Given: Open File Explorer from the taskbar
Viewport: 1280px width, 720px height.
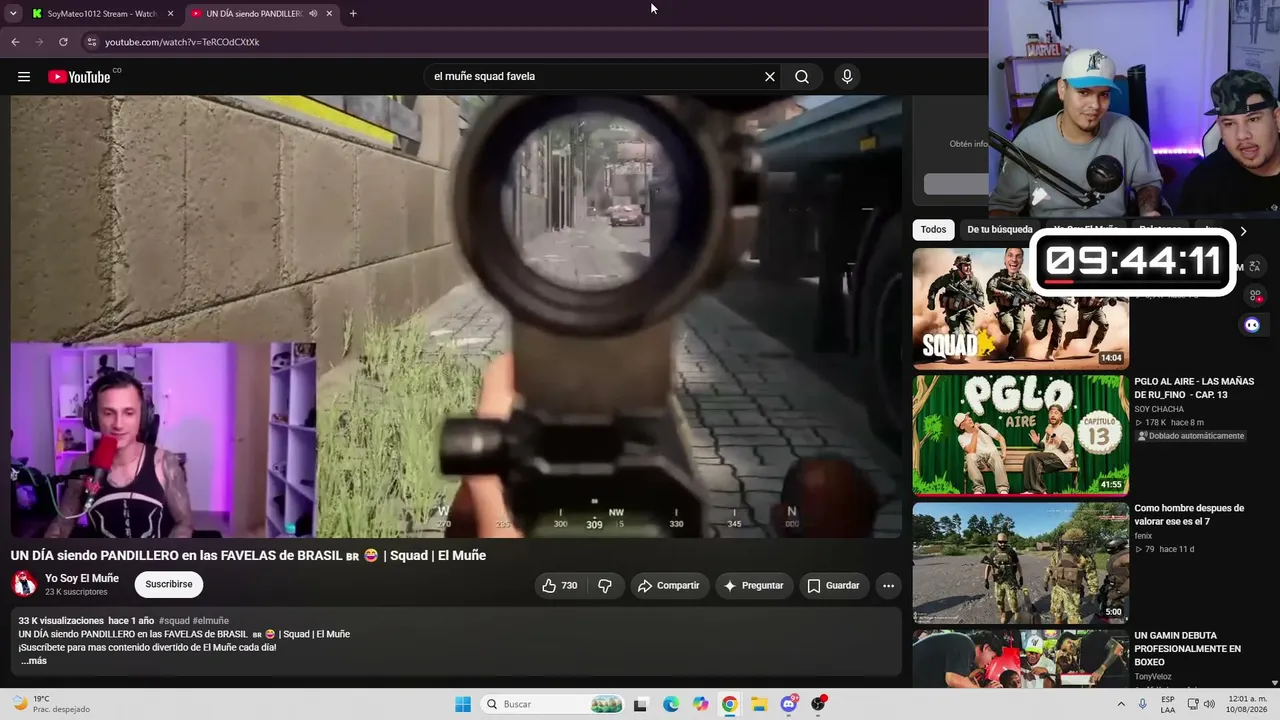Looking at the screenshot, I should (759, 704).
